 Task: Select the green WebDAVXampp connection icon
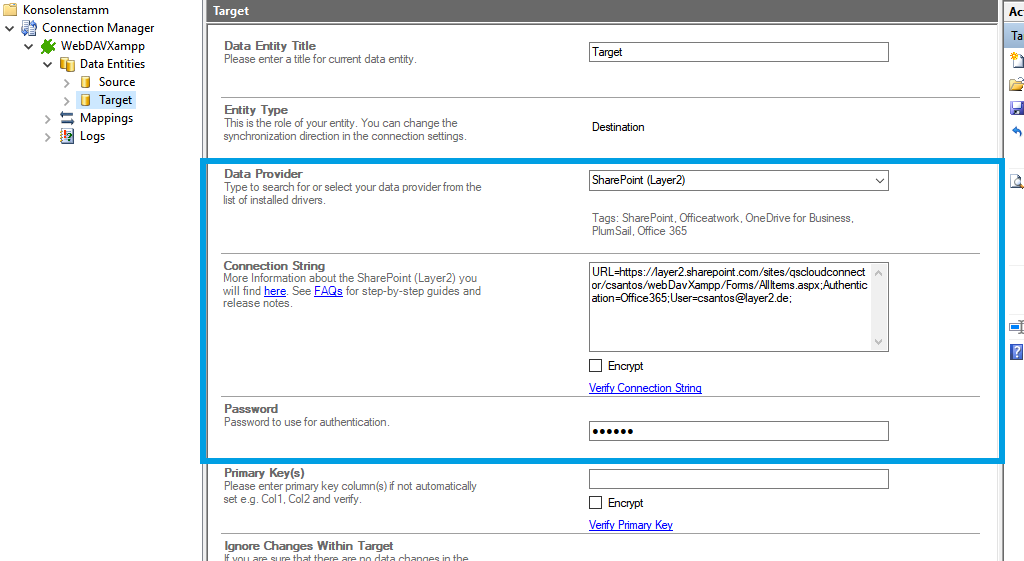(48, 46)
